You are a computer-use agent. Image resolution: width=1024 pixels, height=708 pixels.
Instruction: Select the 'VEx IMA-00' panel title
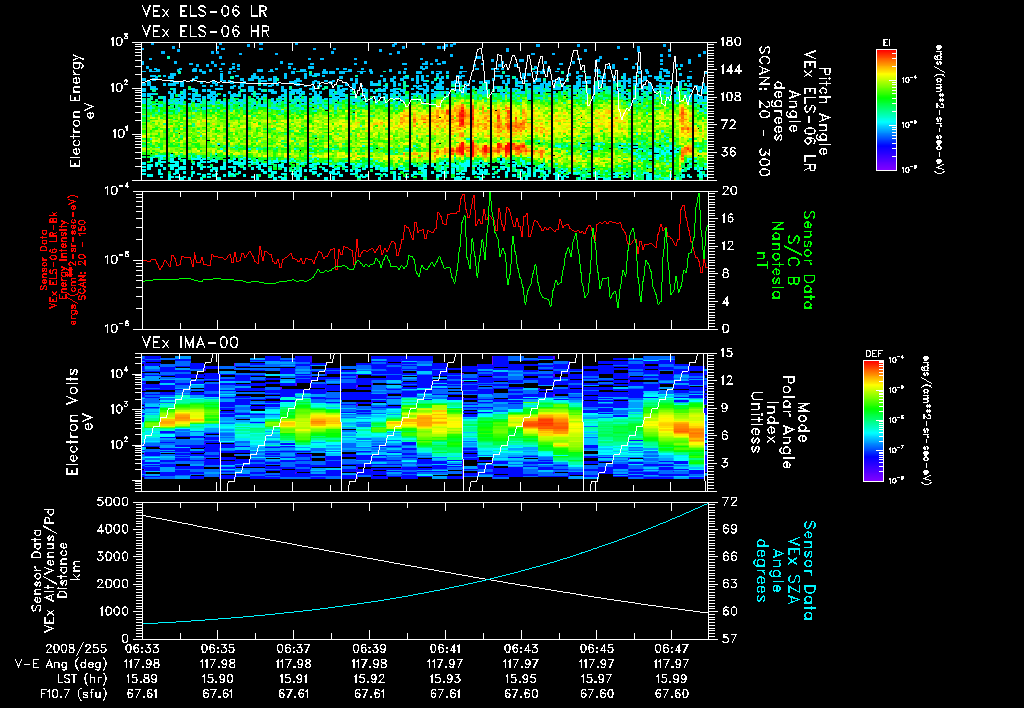[x=190, y=342]
